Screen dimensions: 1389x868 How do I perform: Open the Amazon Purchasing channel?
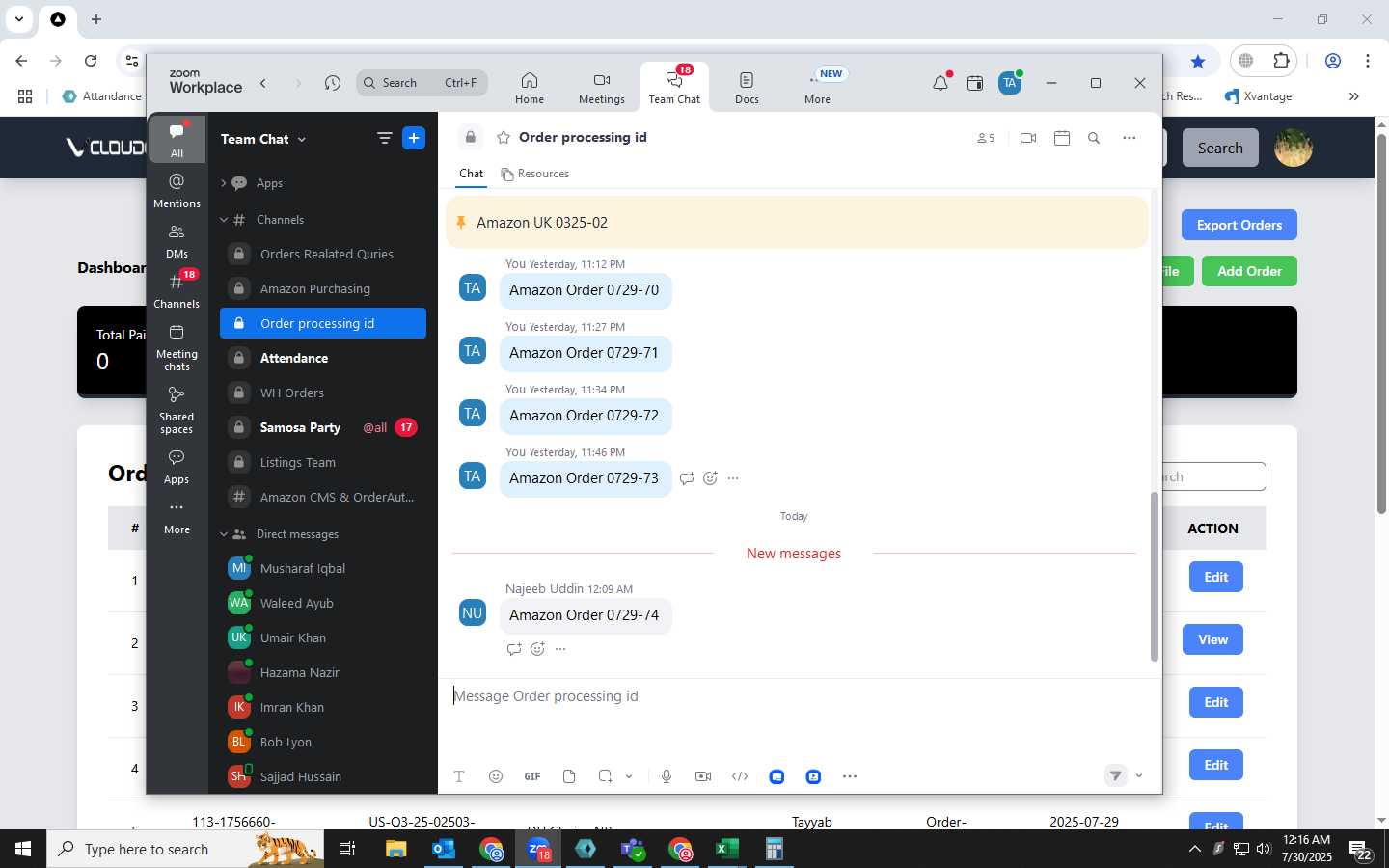[x=323, y=288]
